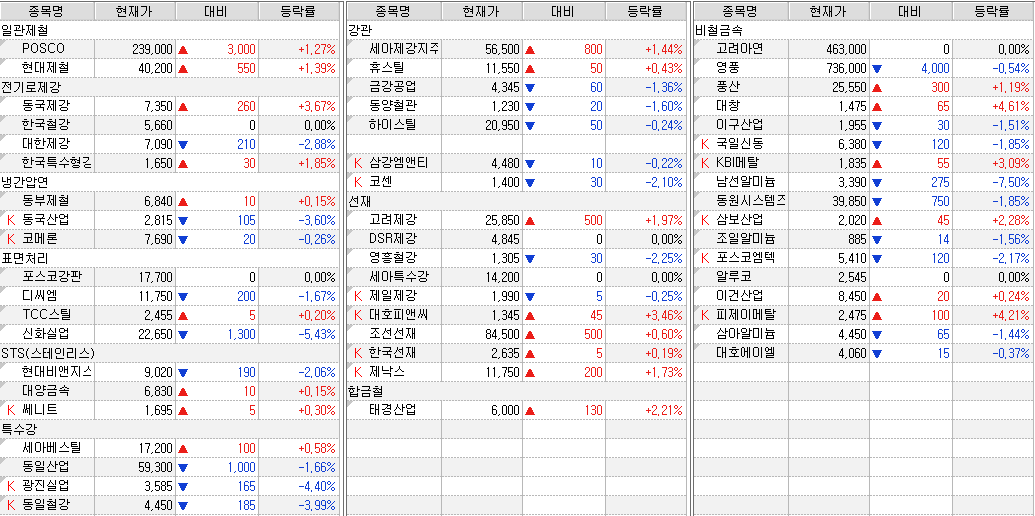The height and width of the screenshot is (516, 1035).
Task: Sort the left table by the 현재가 header
Action: tap(135, 11)
